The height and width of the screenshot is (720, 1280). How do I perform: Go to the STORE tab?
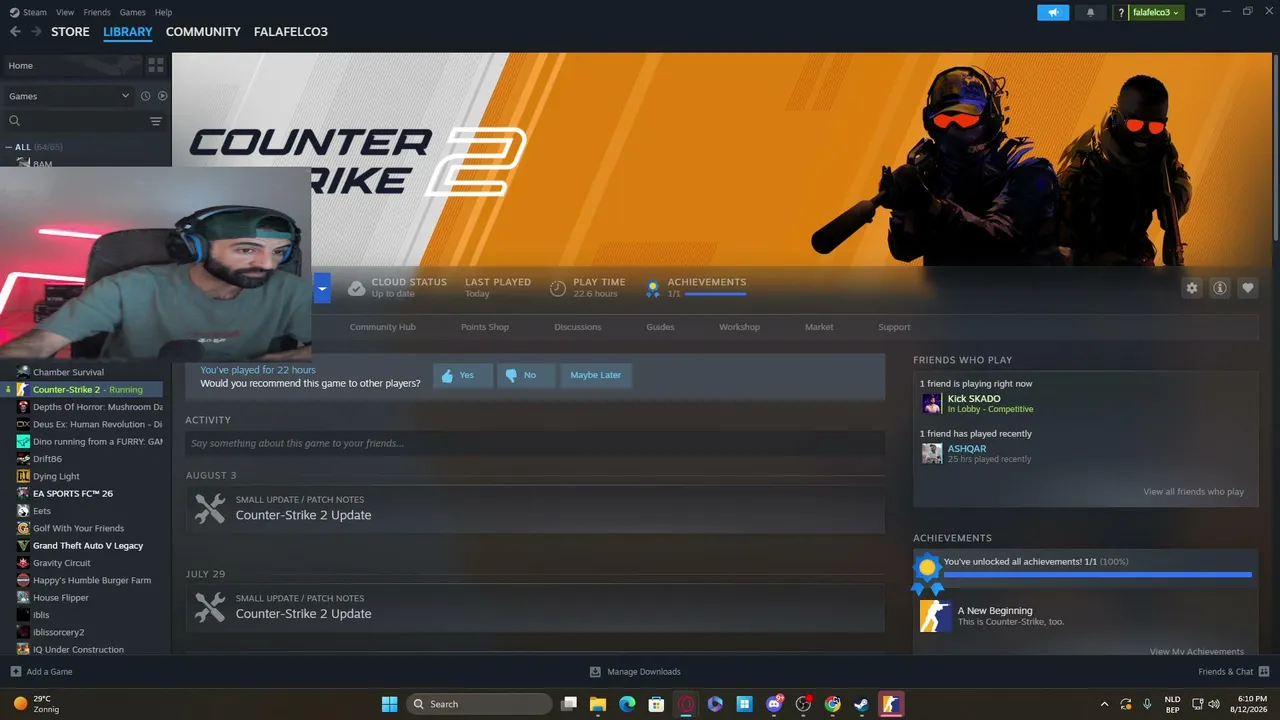70,32
